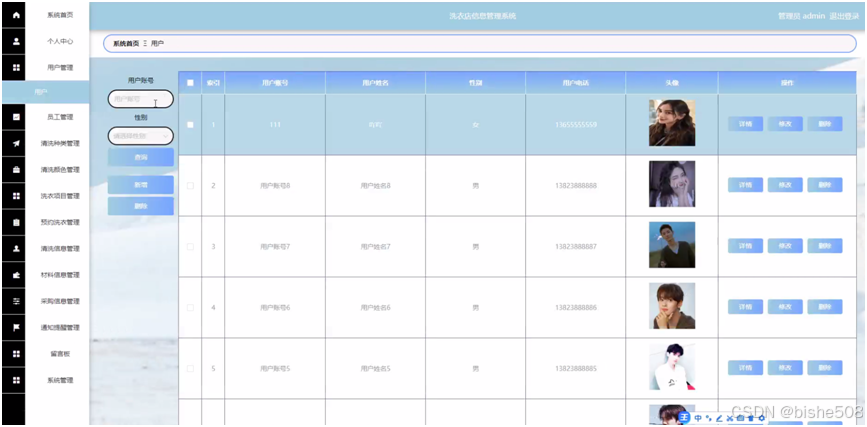The width and height of the screenshot is (867, 427).
Task: Click the grid icon beside 洗衣项目管理
Action: (x=16, y=196)
